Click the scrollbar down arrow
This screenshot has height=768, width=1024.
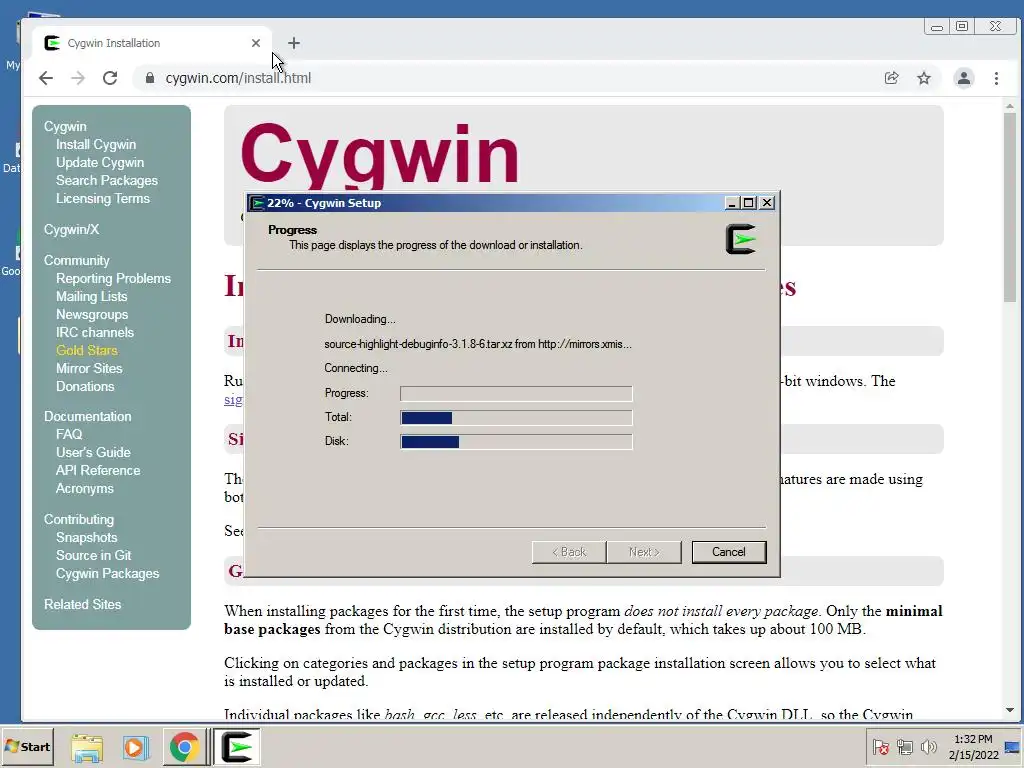[x=1010, y=710]
